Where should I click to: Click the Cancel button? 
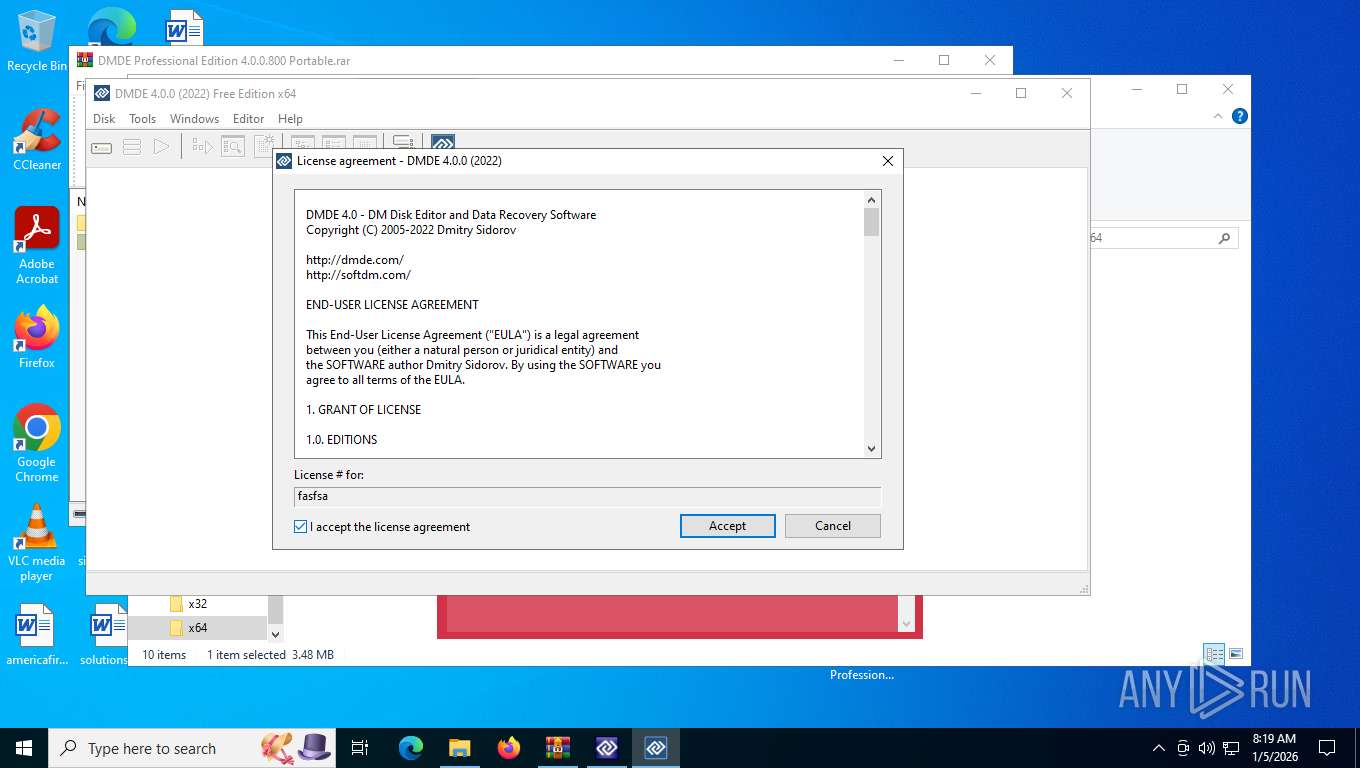click(x=832, y=526)
